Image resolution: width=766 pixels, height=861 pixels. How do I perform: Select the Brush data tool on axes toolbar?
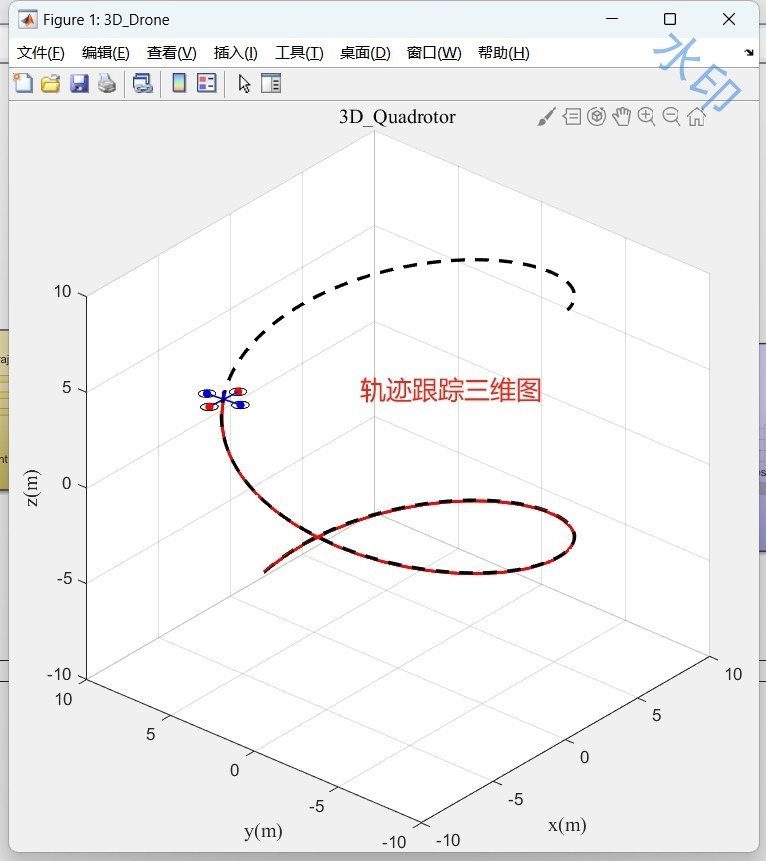546,116
